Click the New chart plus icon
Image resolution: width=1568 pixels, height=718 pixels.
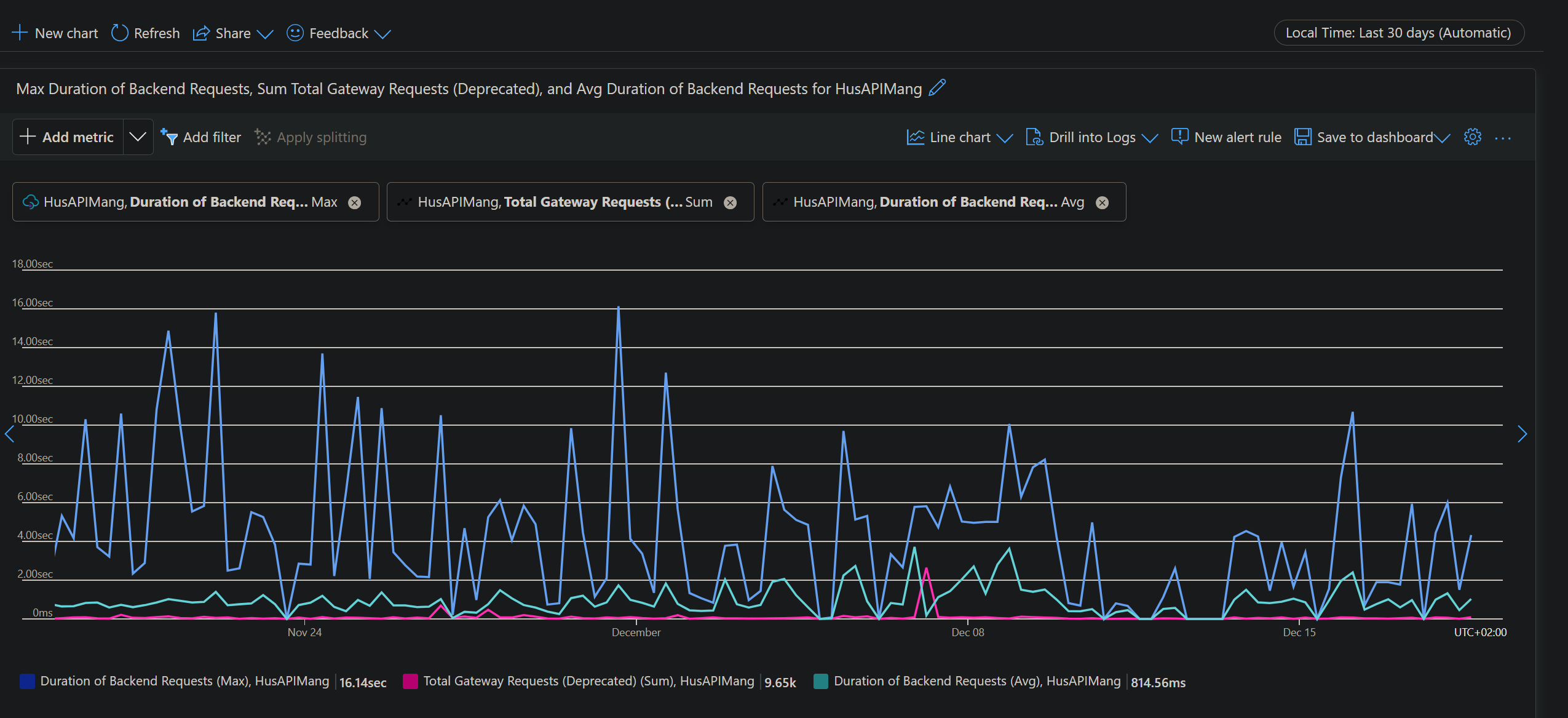click(20, 33)
